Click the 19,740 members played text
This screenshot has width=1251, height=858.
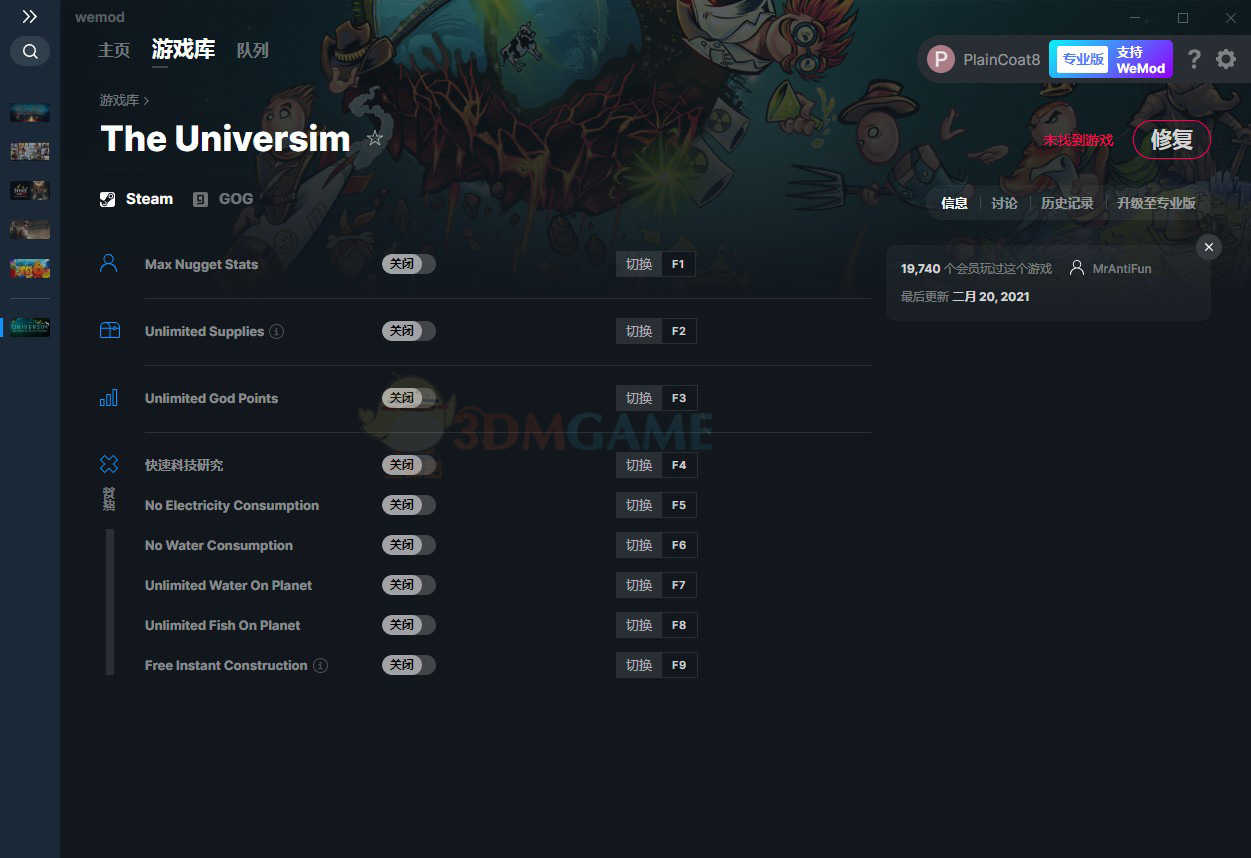pyautogui.click(x=976, y=269)
